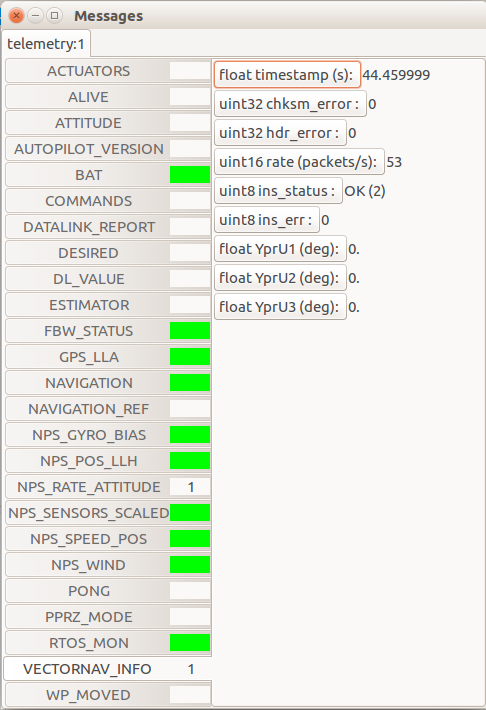Maximize the Messages window
486x710 pixels.
[x=54, y=16]
